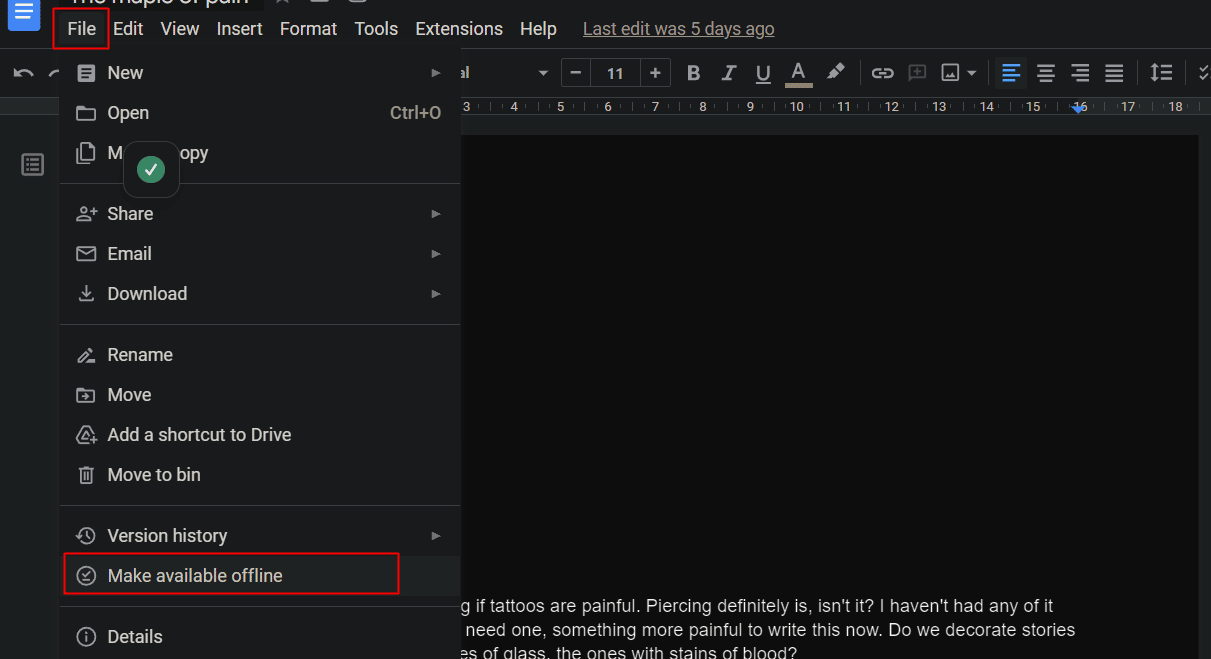Select Move to bin
The image size is (1211, 659).
pyautogui.click(x=260, y=475)
